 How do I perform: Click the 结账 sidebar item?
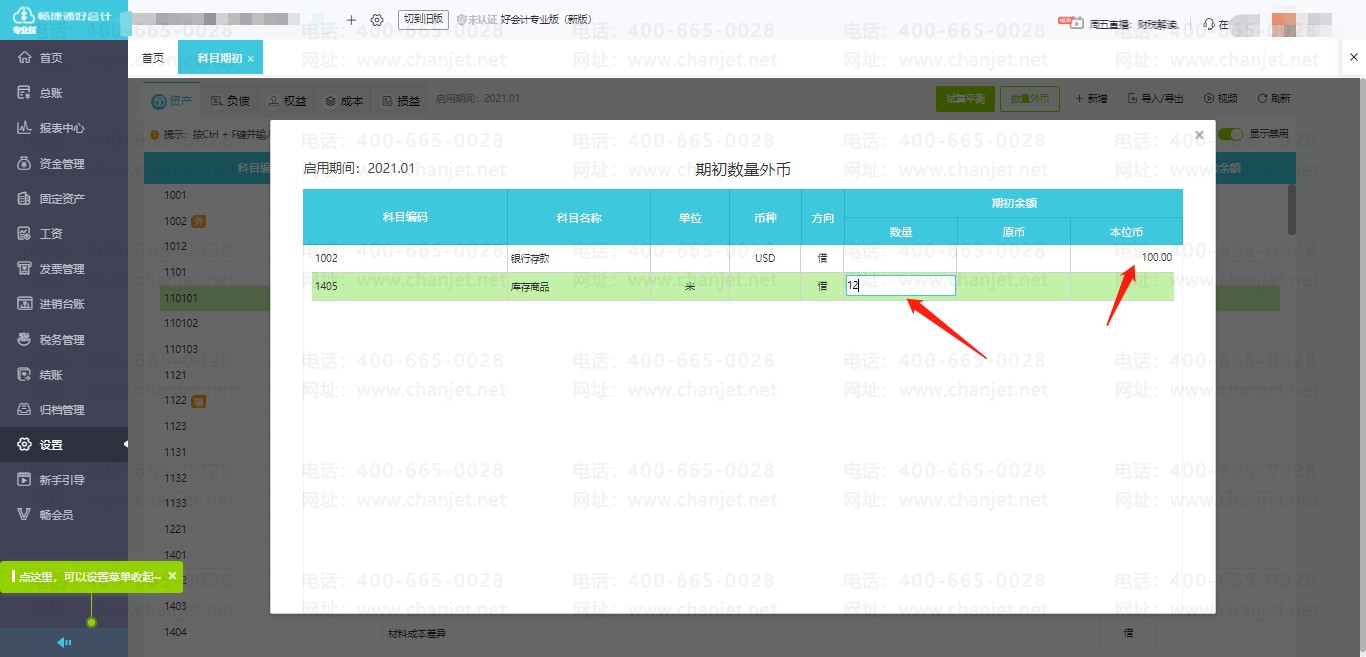click(50, 375)
